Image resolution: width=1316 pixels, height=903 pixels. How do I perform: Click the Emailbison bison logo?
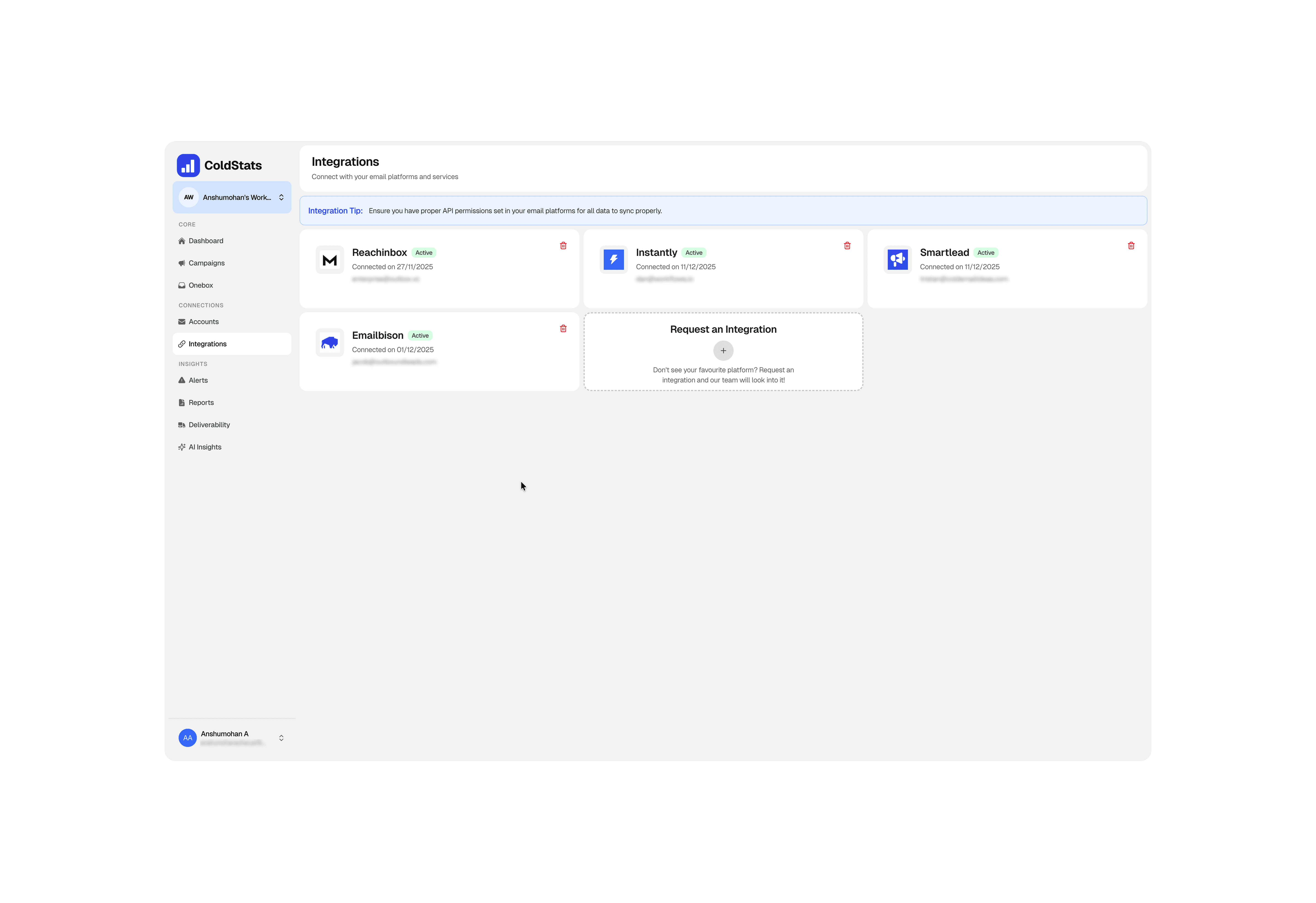tap(329, 343)
